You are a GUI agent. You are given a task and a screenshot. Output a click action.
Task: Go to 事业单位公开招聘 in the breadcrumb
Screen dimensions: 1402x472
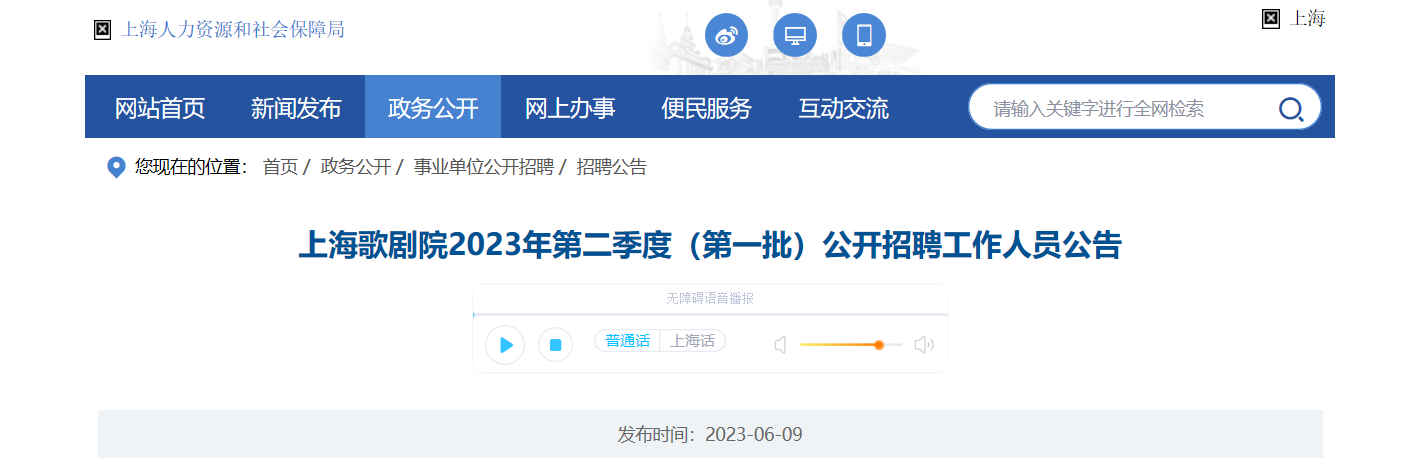click(484, 167)
